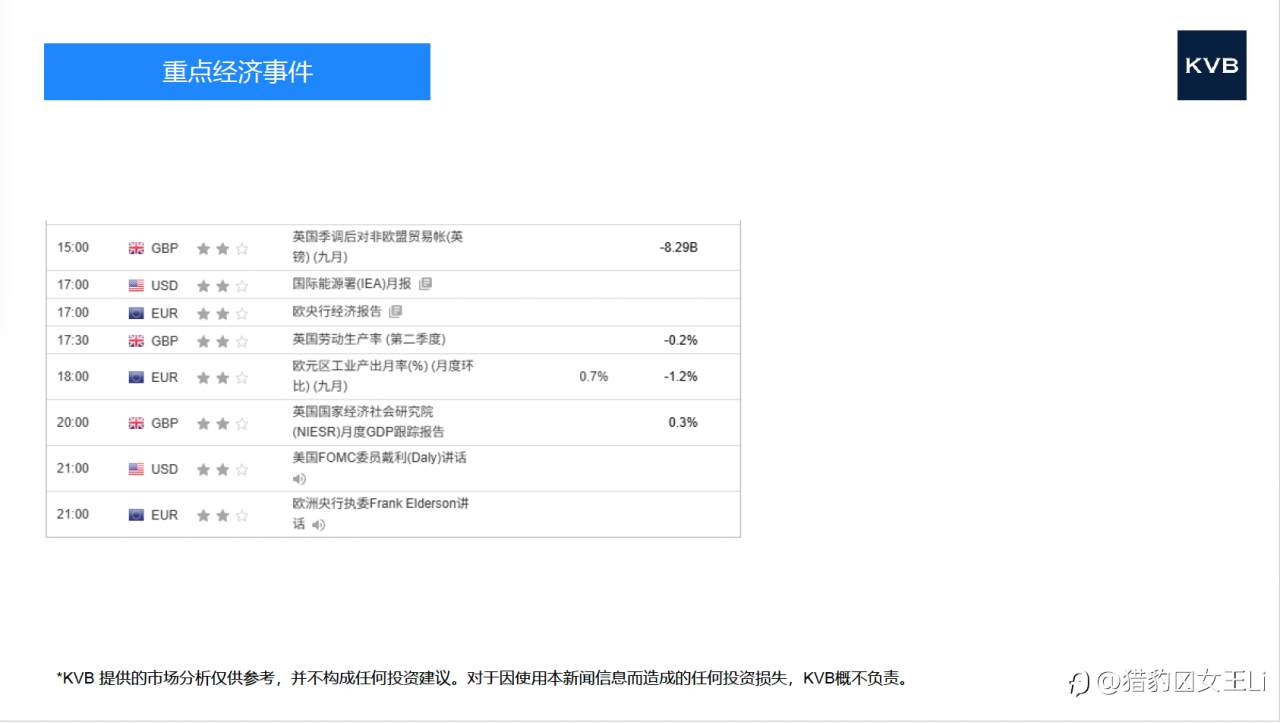Select the 重点经济事件 header tab
Image resolution: width=1280 pixels, height=723 pixels.
237,71
